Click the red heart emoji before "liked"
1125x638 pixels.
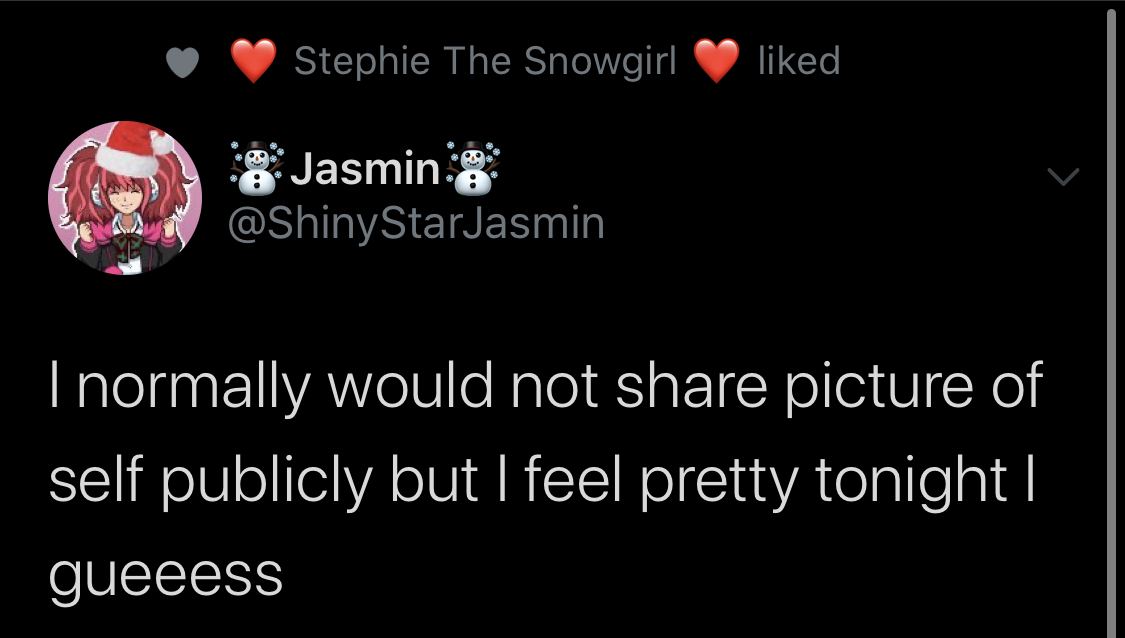click(x=716, y=62)
